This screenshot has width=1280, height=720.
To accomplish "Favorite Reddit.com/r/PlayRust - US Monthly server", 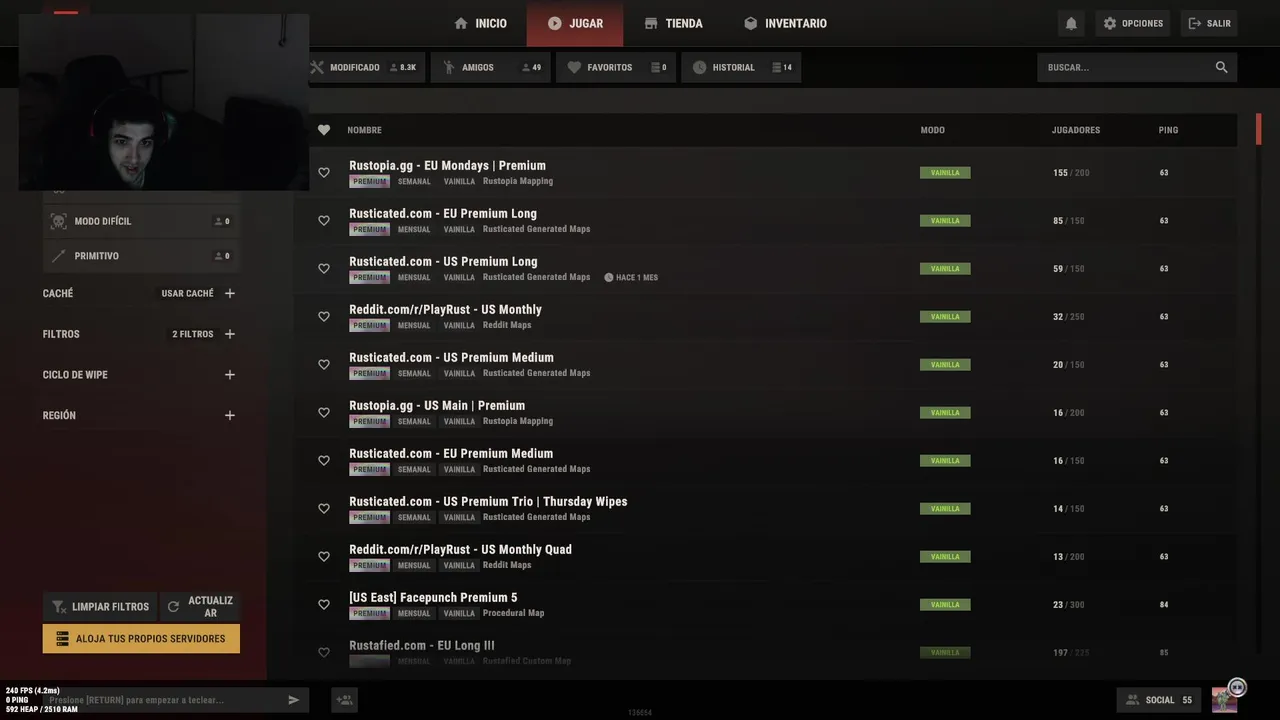I will click(x=324, y=317).
